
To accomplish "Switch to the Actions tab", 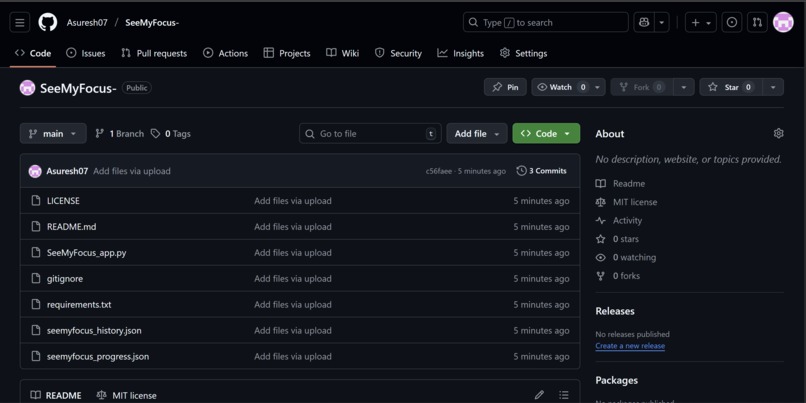I will pos(226,53).
